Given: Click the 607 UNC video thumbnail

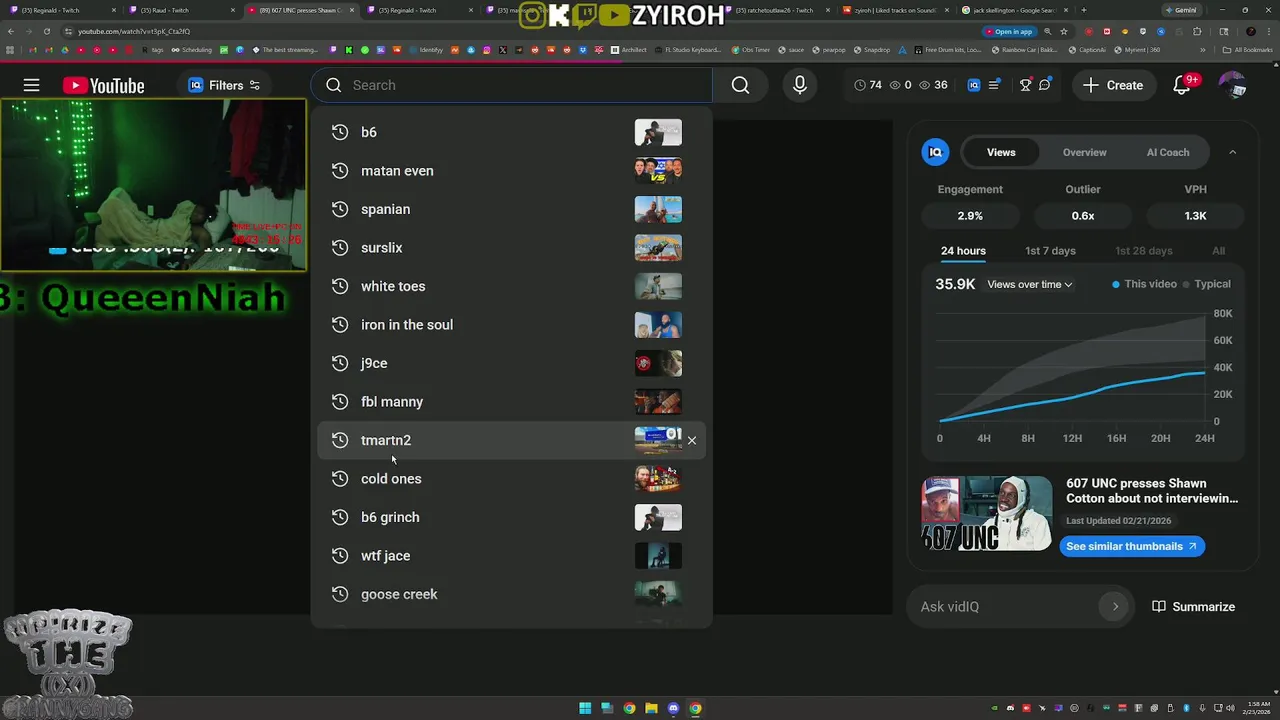Looking at the screenshot, I should [x=986, y=513].
